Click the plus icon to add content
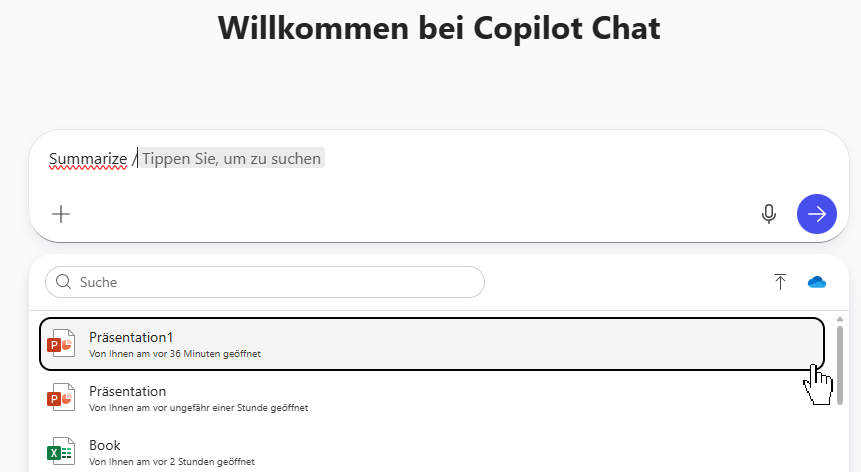 (61, 214)
